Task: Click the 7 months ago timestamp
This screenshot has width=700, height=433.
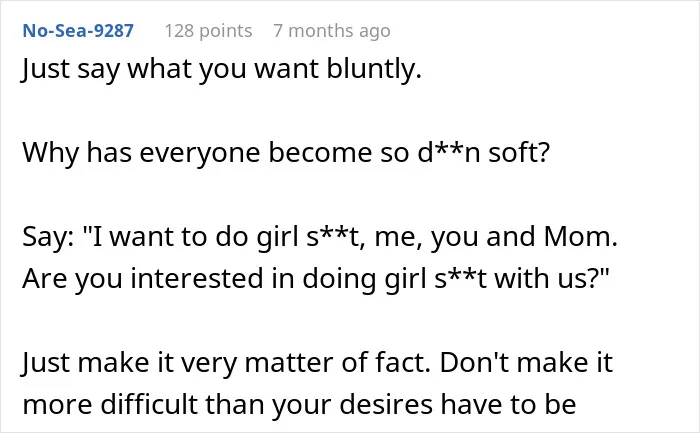Action: 332,31
